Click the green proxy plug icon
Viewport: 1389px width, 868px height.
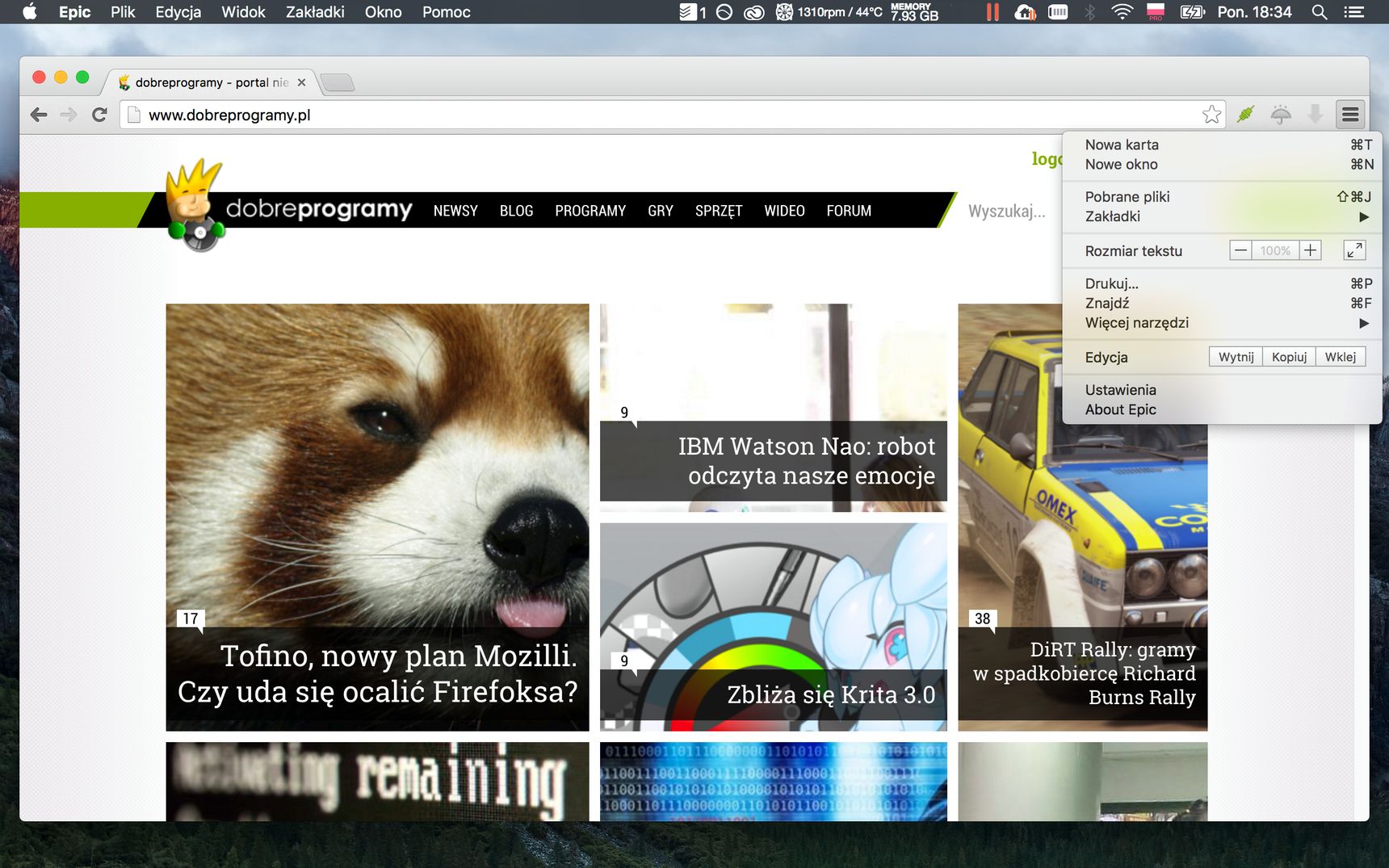(x=1246, y=115)
